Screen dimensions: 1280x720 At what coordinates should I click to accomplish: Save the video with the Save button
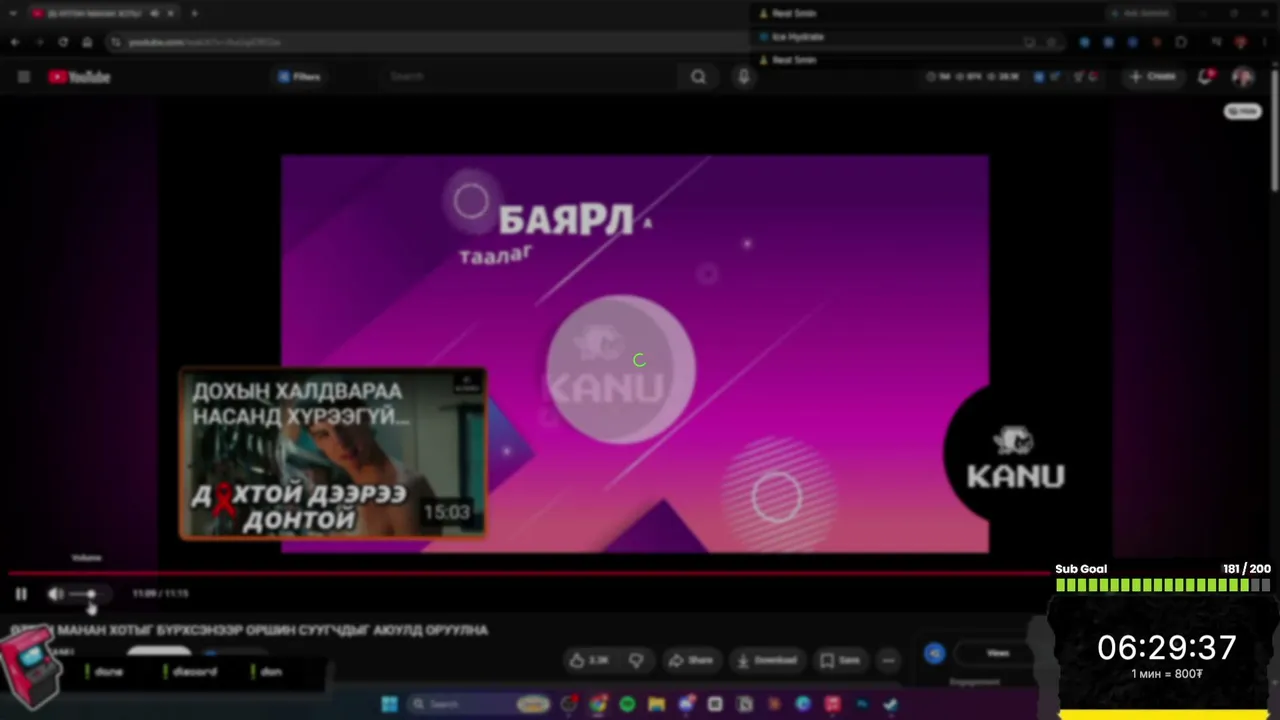click(x=840, y=660)
